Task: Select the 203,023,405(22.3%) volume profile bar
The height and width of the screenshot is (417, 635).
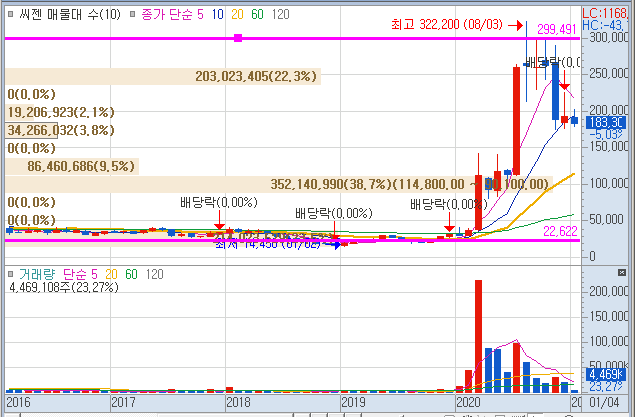Action: tap(163, 76)
